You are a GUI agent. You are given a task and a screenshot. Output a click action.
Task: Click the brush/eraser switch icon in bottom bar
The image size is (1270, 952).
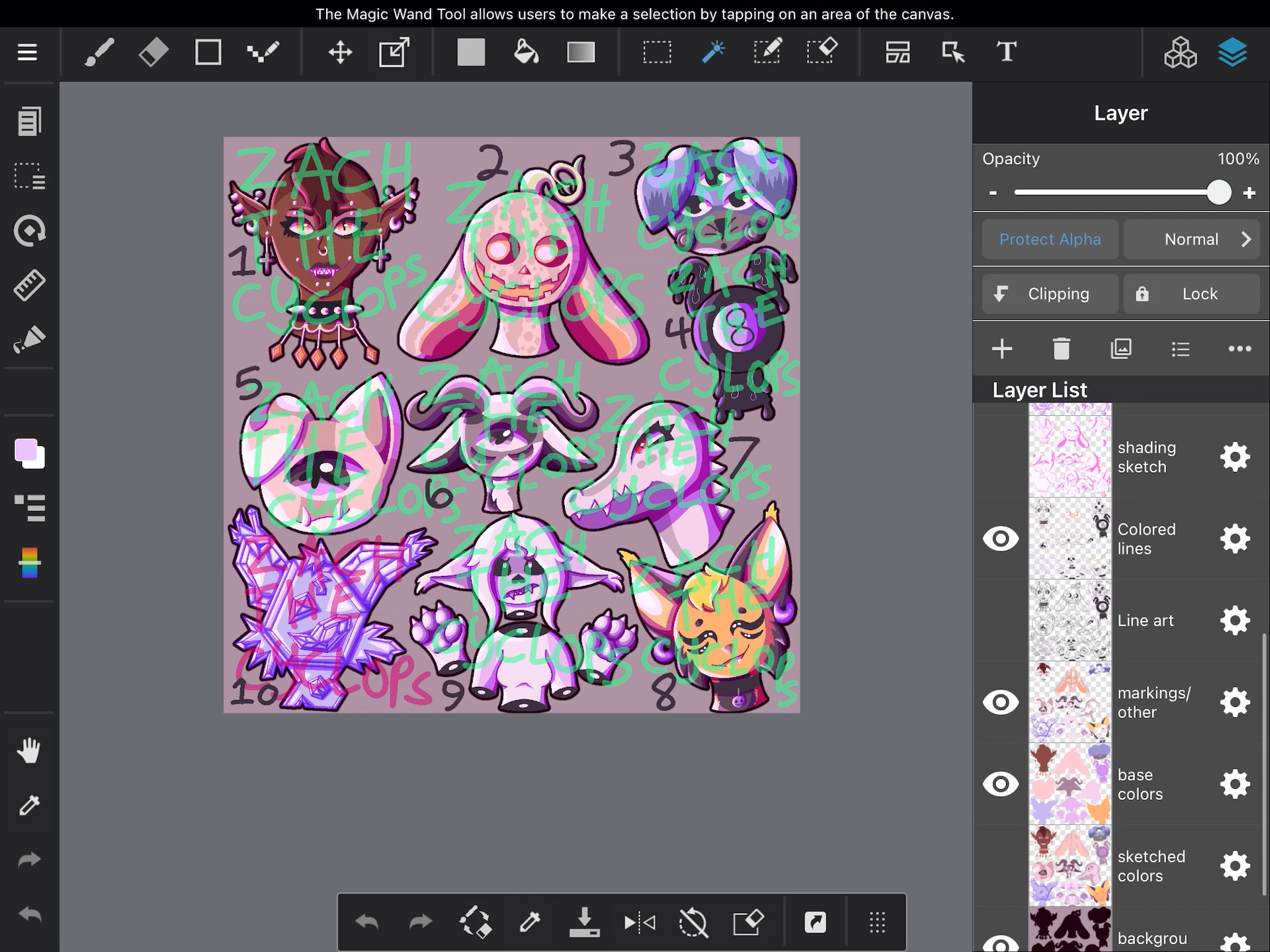click(476, 922)
